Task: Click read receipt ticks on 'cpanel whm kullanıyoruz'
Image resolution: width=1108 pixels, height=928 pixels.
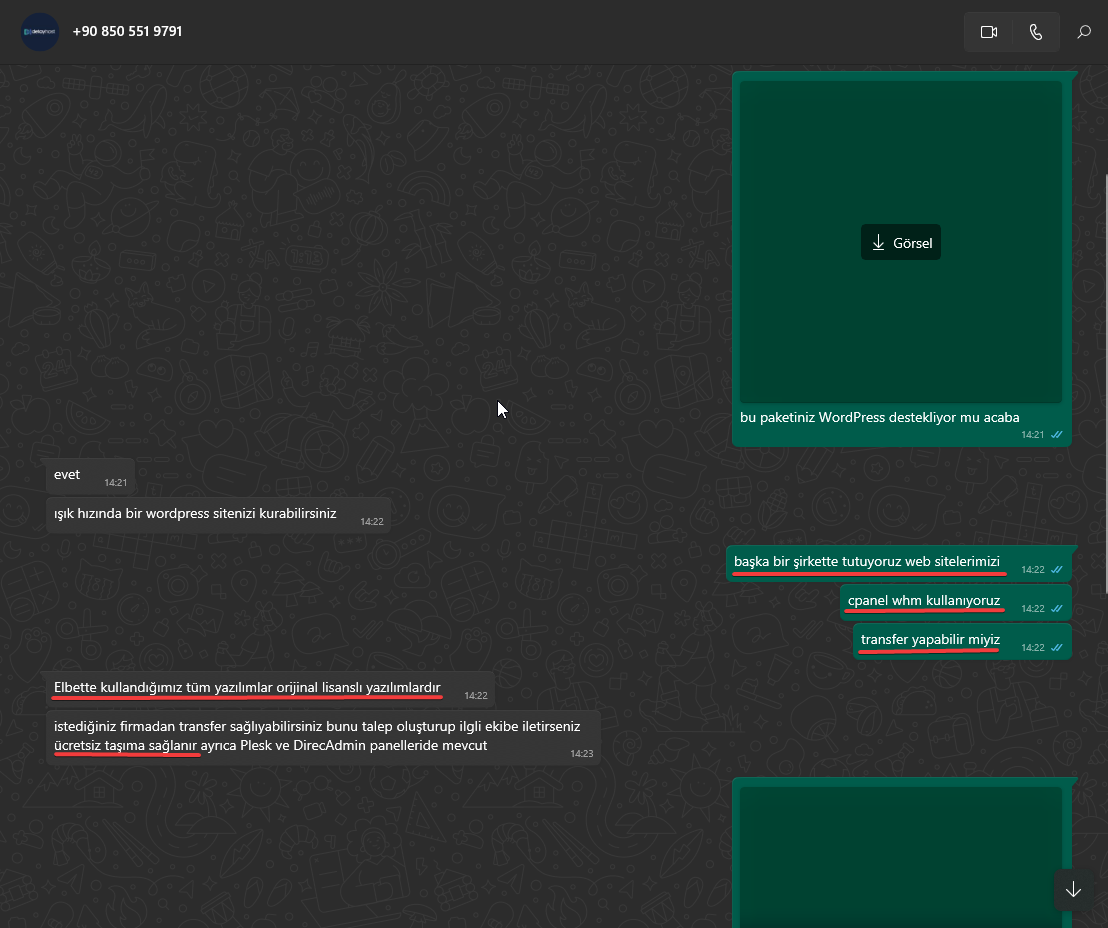Action: coord(1056,609)
